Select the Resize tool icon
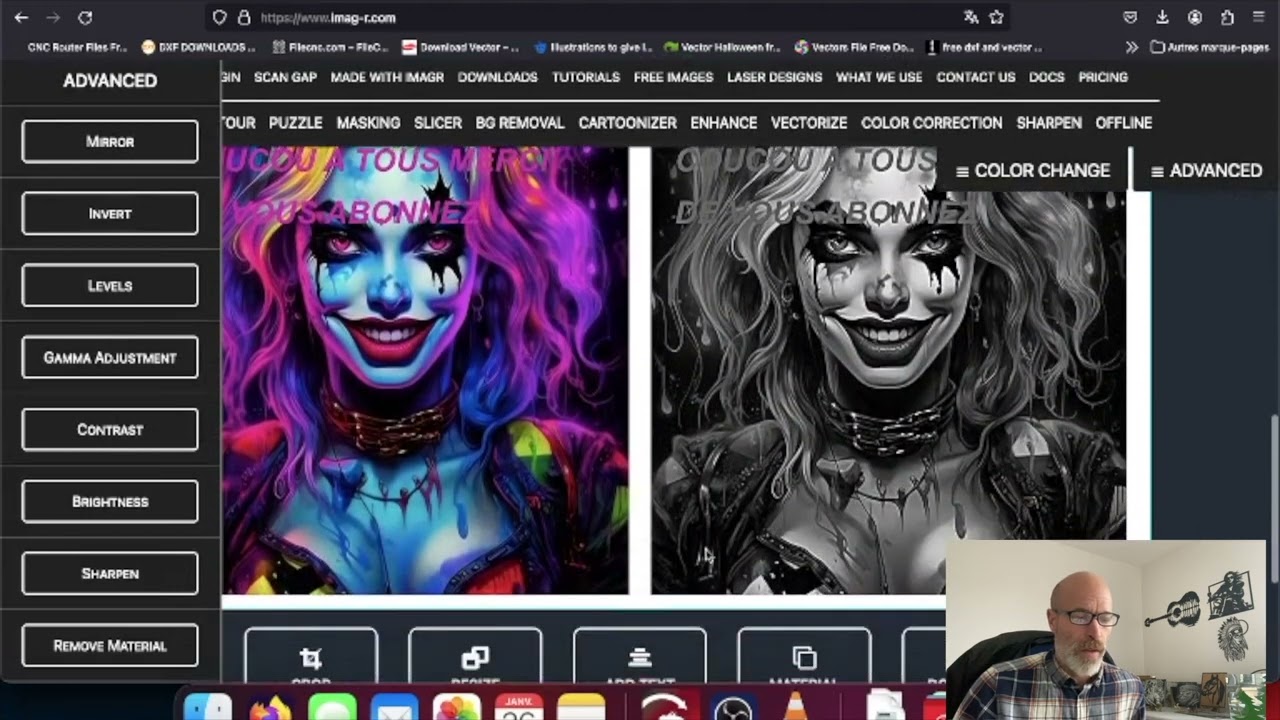The height and width of the screenshot is (720, 1280). coord(475,657)
